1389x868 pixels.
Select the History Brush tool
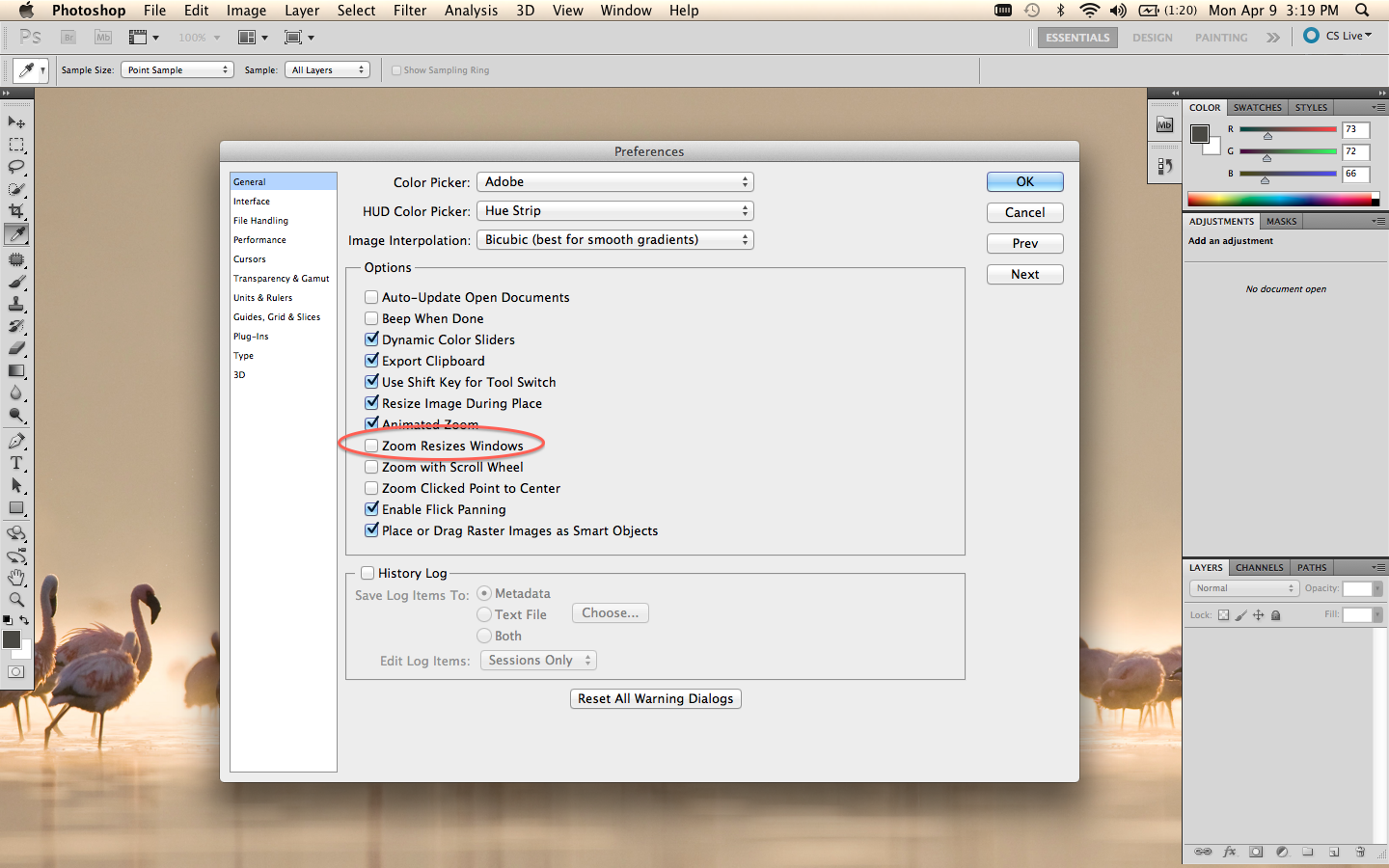[16, 326]
